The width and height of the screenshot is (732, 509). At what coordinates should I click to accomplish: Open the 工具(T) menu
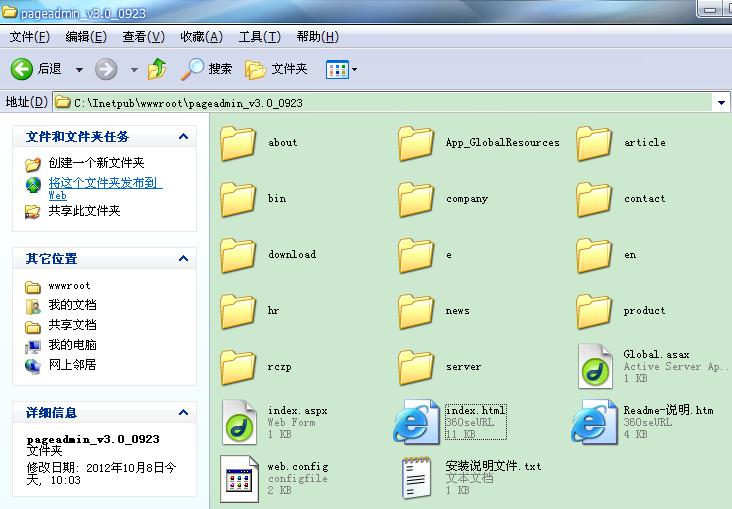coord(259,37)
